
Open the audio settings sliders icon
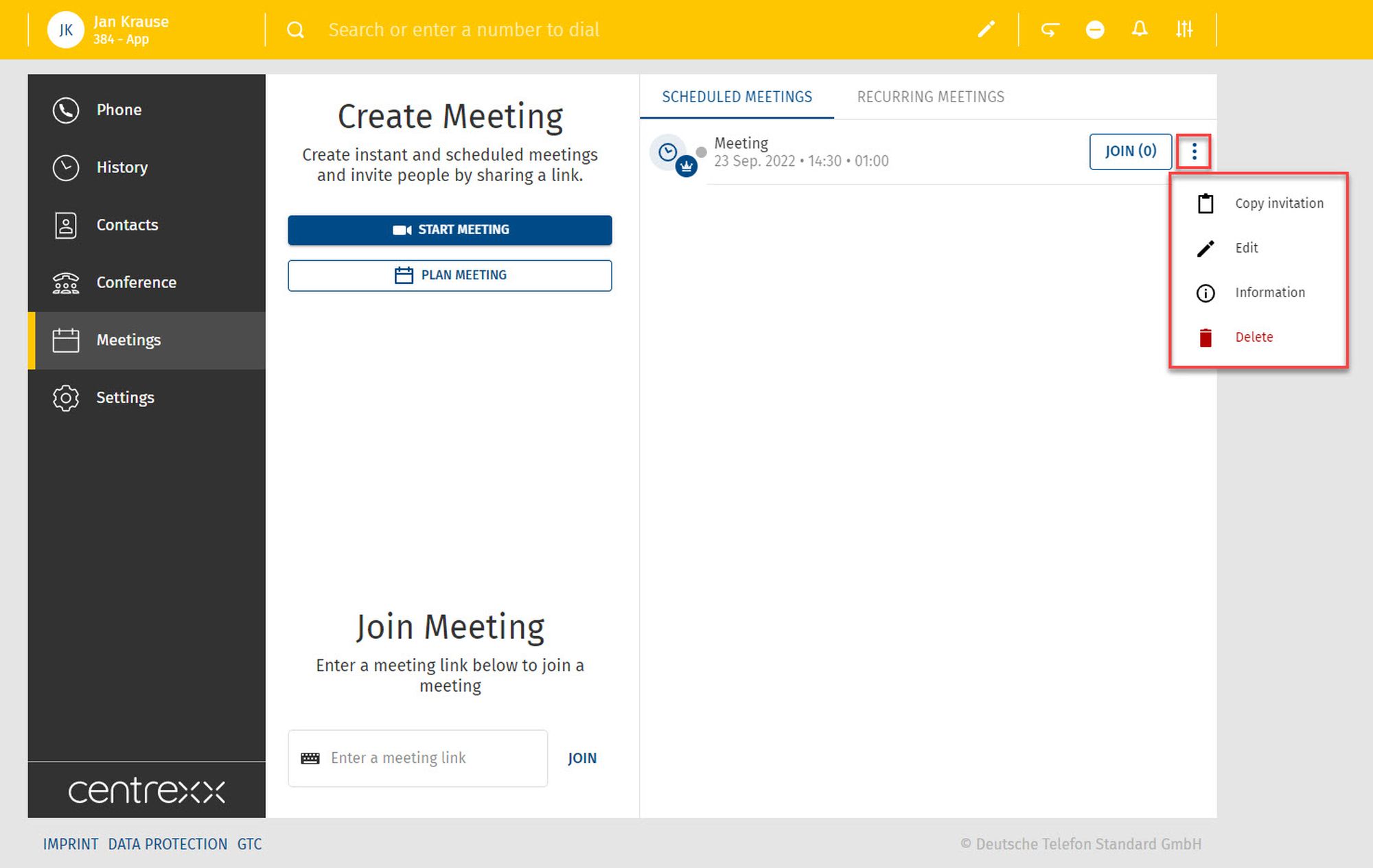(1184, 30)
